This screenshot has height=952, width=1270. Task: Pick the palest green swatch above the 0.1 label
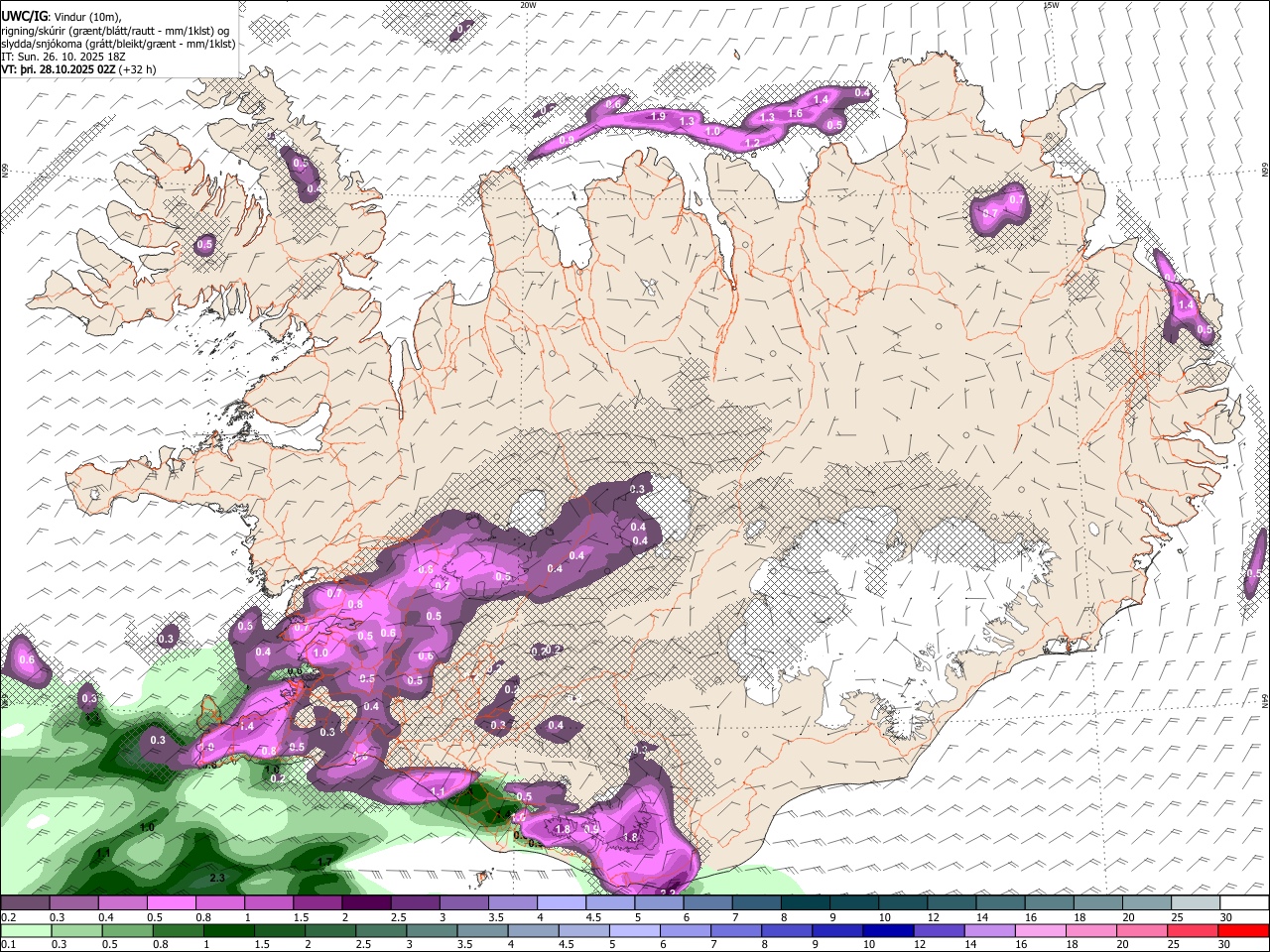[27, 930]
